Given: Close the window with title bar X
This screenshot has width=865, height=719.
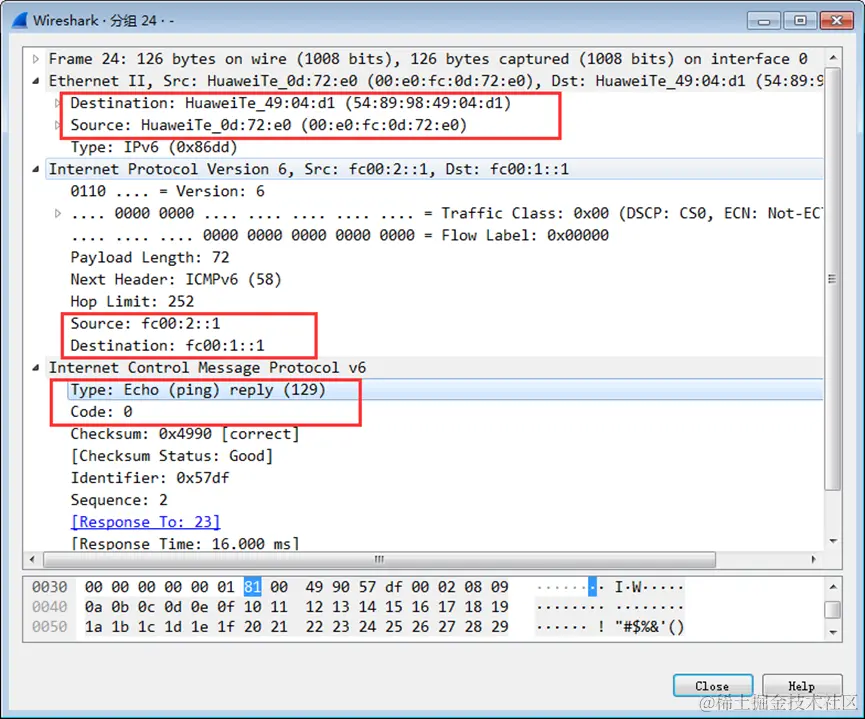Looking at the screenshot, I should 837,20.
